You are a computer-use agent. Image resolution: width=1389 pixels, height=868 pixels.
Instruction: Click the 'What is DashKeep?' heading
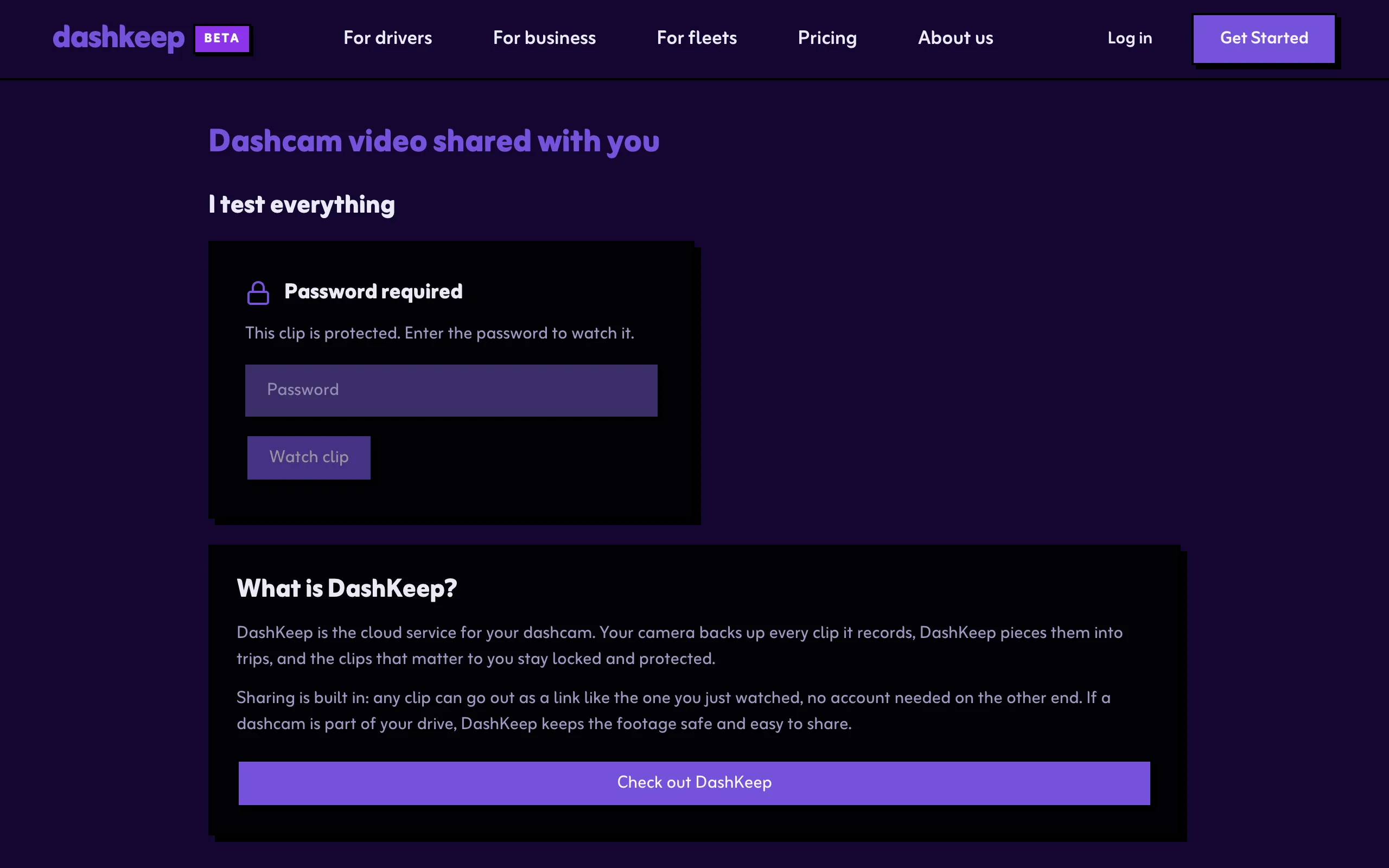[x=347, y=589]
